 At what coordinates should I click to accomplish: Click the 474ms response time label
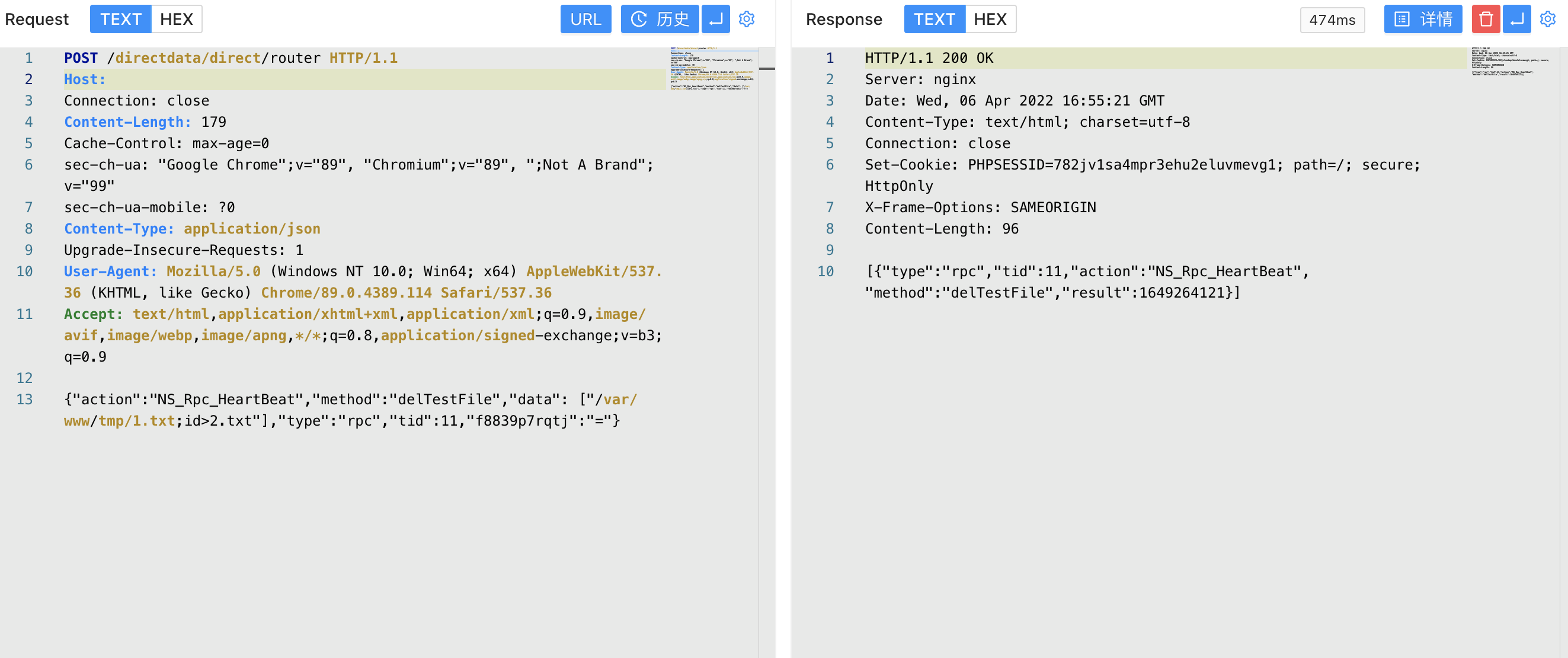(1332, 20)
